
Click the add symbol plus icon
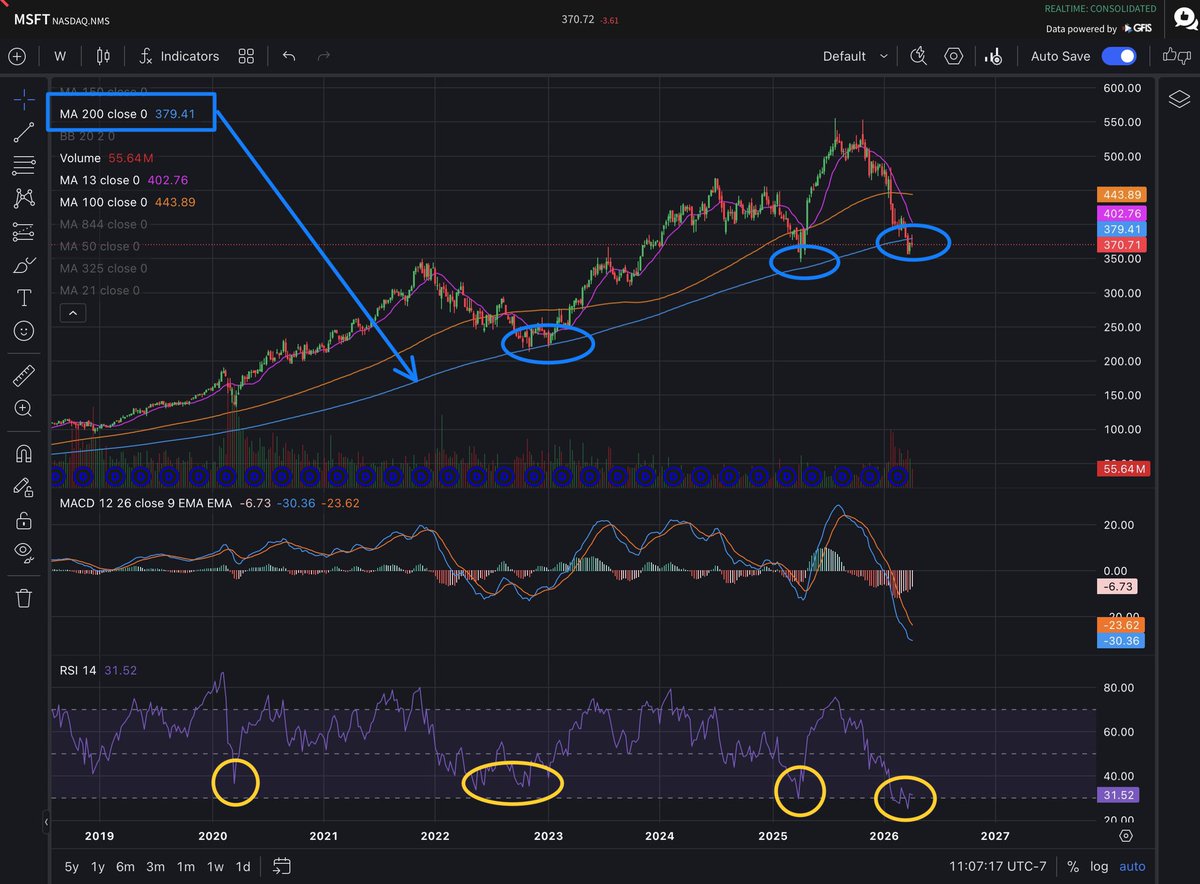[x=17, y=56]
